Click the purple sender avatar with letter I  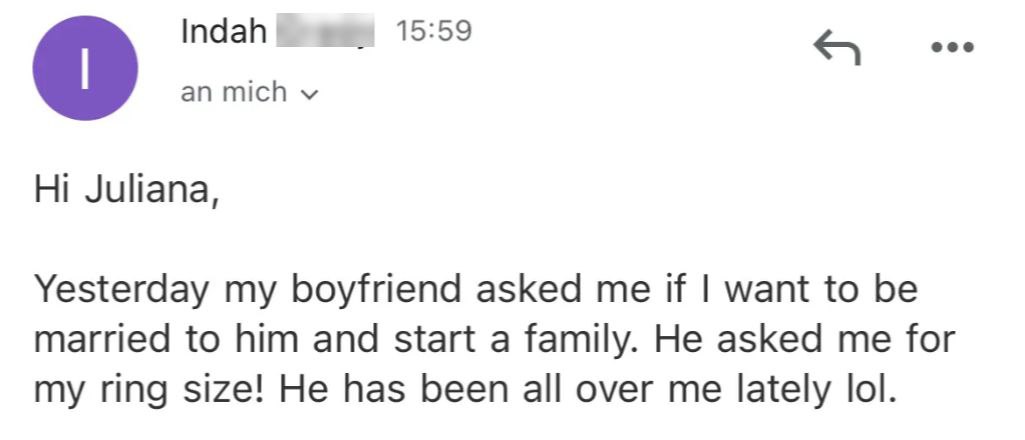84,68
